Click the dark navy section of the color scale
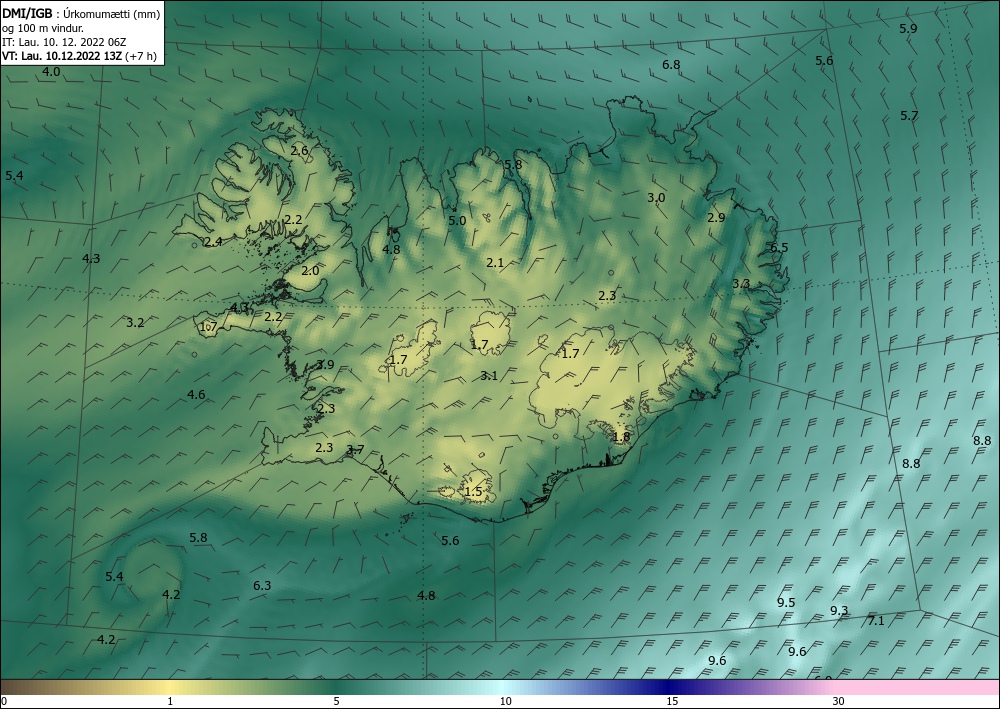Screen dimensions: 1000x709 click(x=666, y=687)
